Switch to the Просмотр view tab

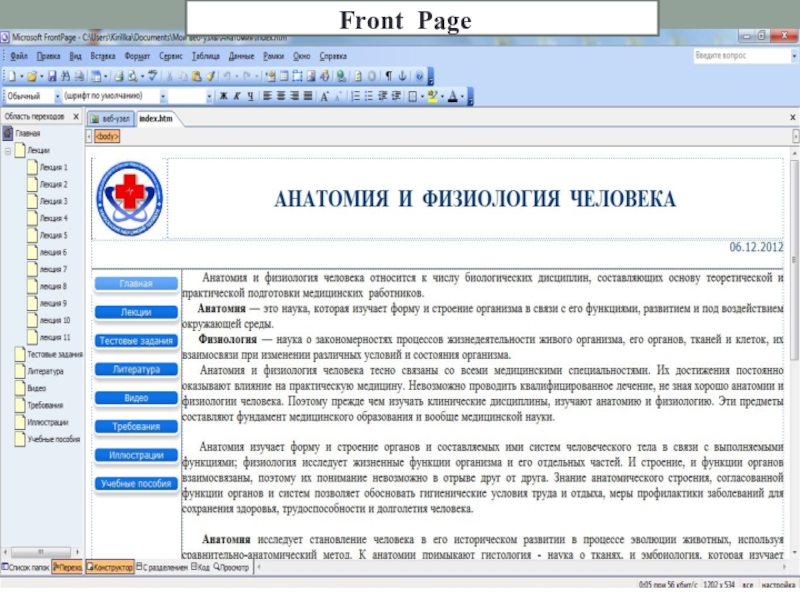point(231,567)
